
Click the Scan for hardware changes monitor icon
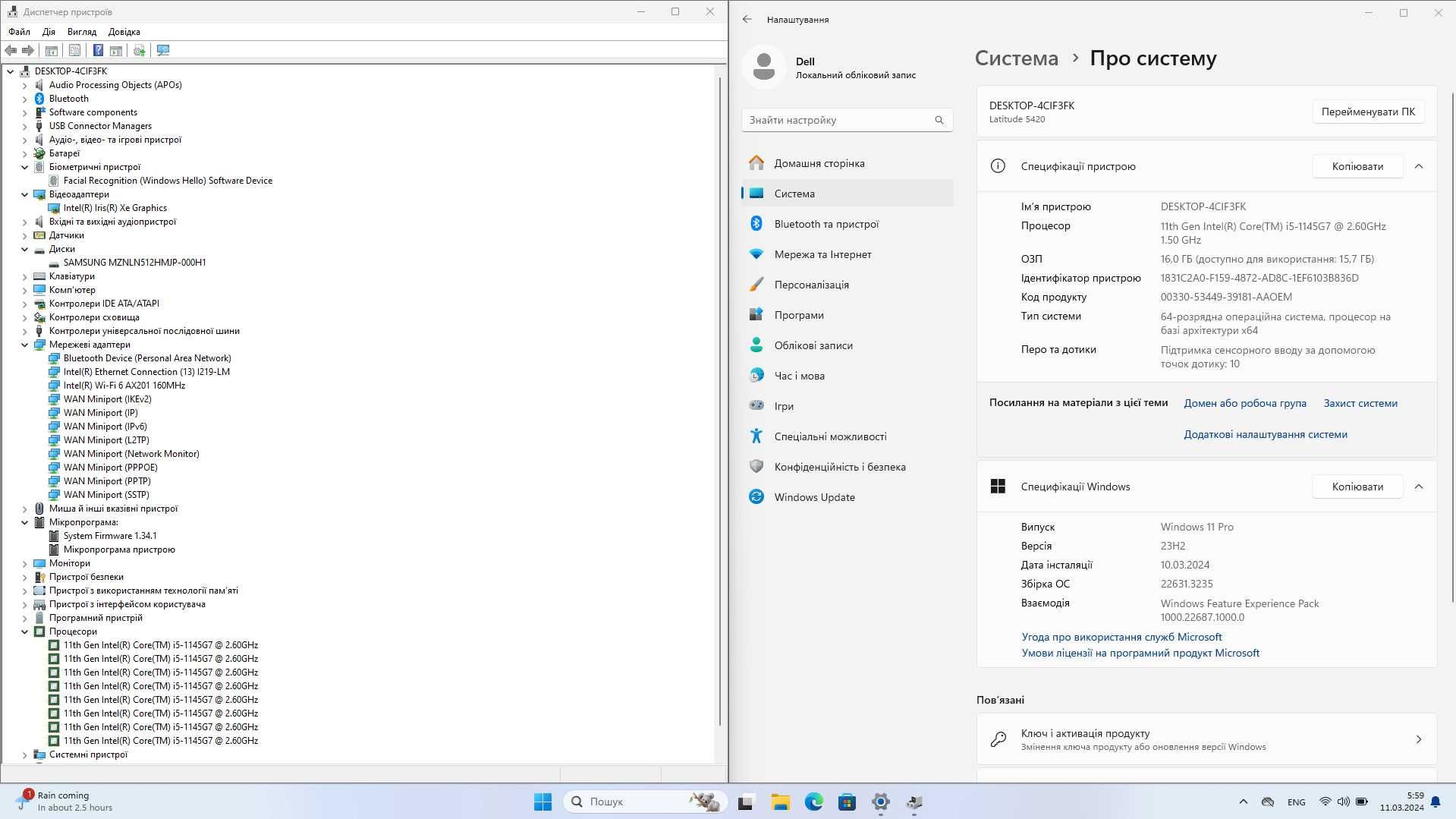(163, 50)
